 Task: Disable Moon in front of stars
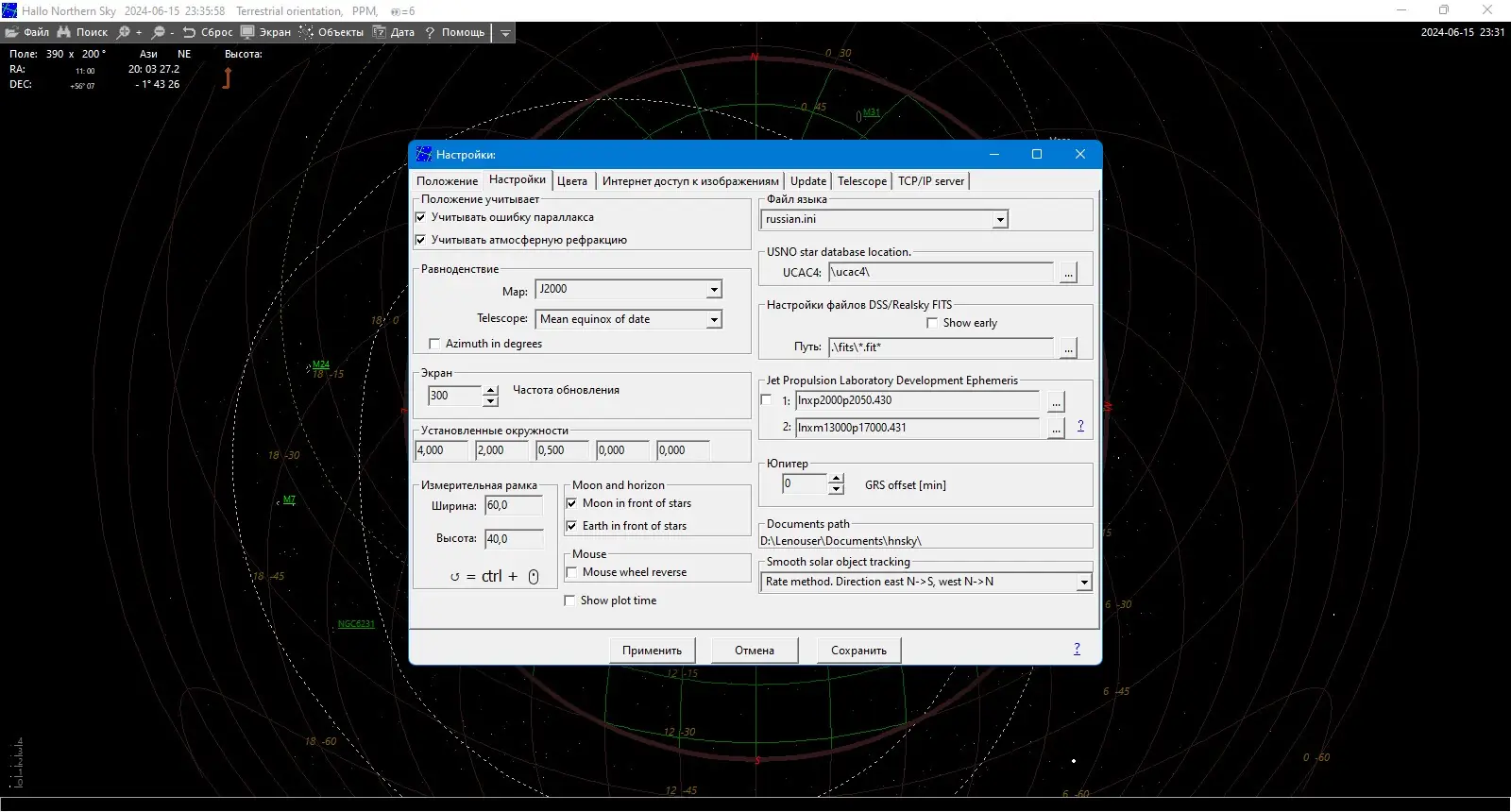[x=571, y=503]
